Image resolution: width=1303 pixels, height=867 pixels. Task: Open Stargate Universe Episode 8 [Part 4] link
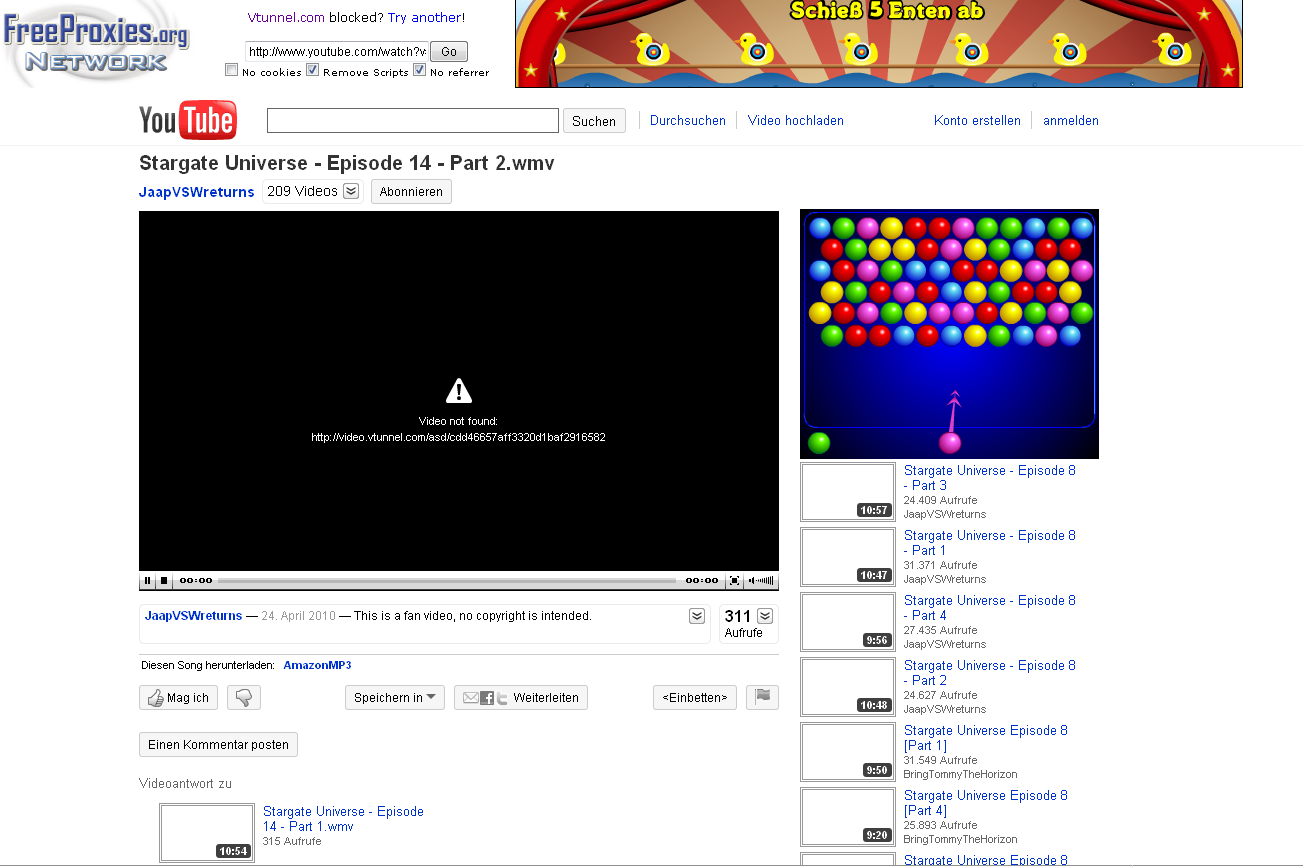[986, 803]
